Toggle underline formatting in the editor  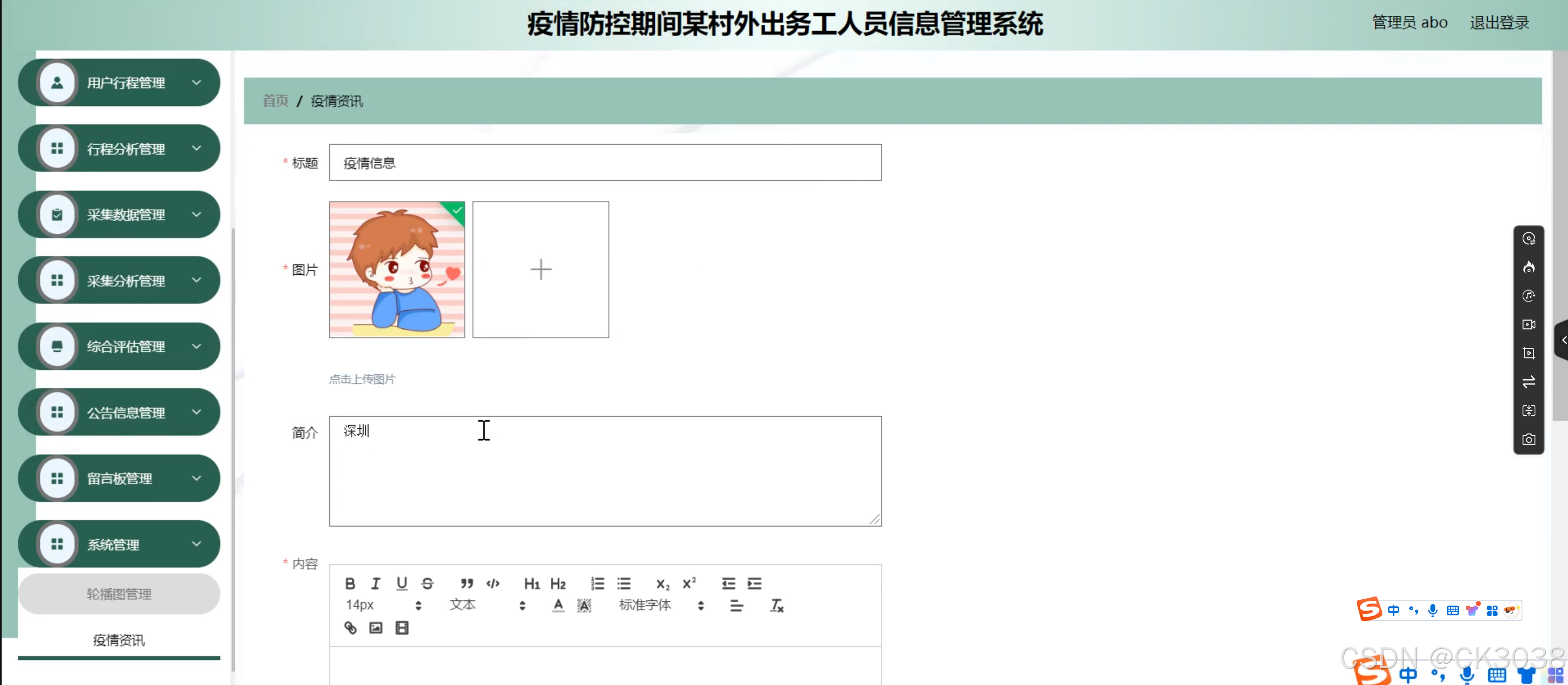pyautogui.click(x=402, y=583)
